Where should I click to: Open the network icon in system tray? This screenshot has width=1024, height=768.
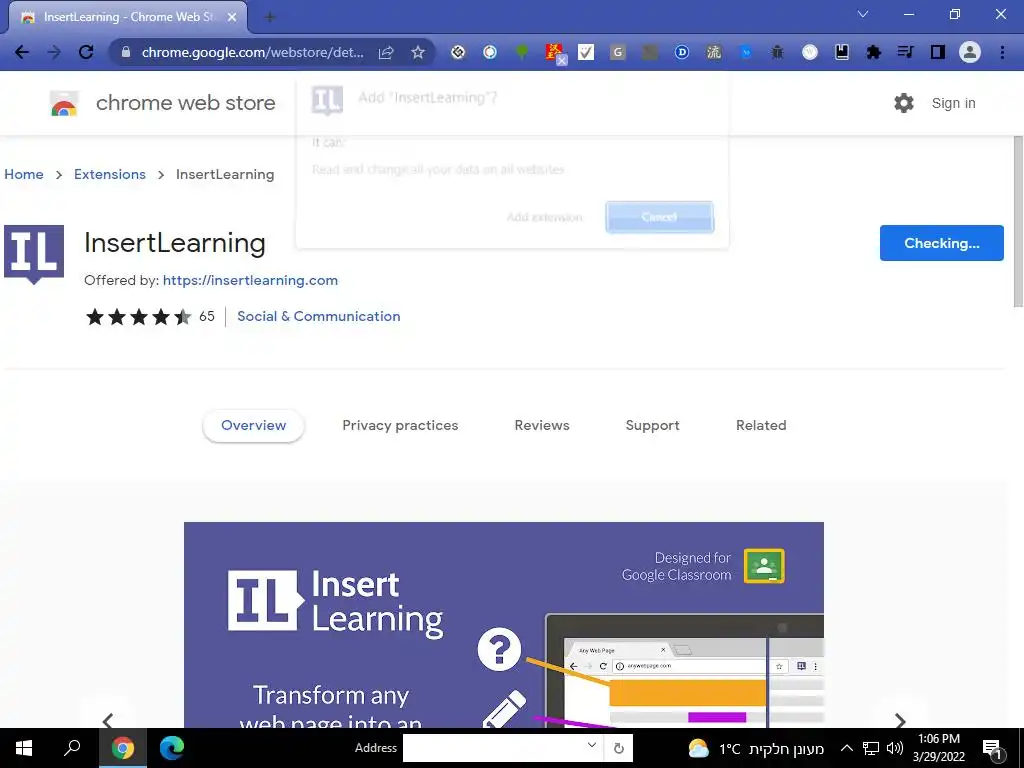tap(871, 748)
